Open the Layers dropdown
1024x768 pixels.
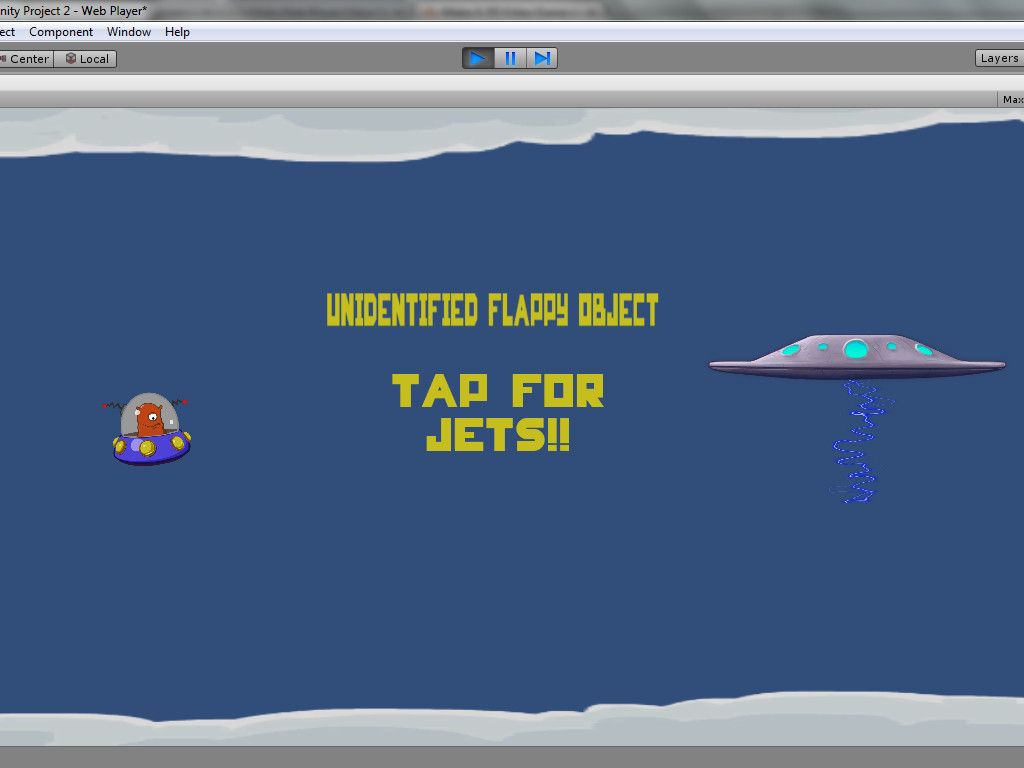[999, 58]
